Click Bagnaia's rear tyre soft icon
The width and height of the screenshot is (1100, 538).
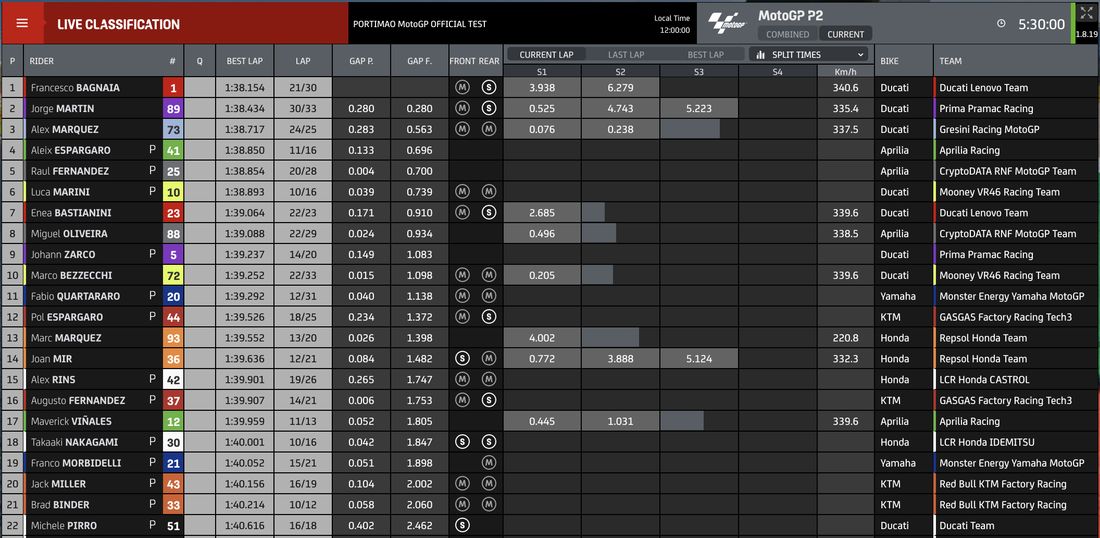pyautogui.click(x=489, y=88)
